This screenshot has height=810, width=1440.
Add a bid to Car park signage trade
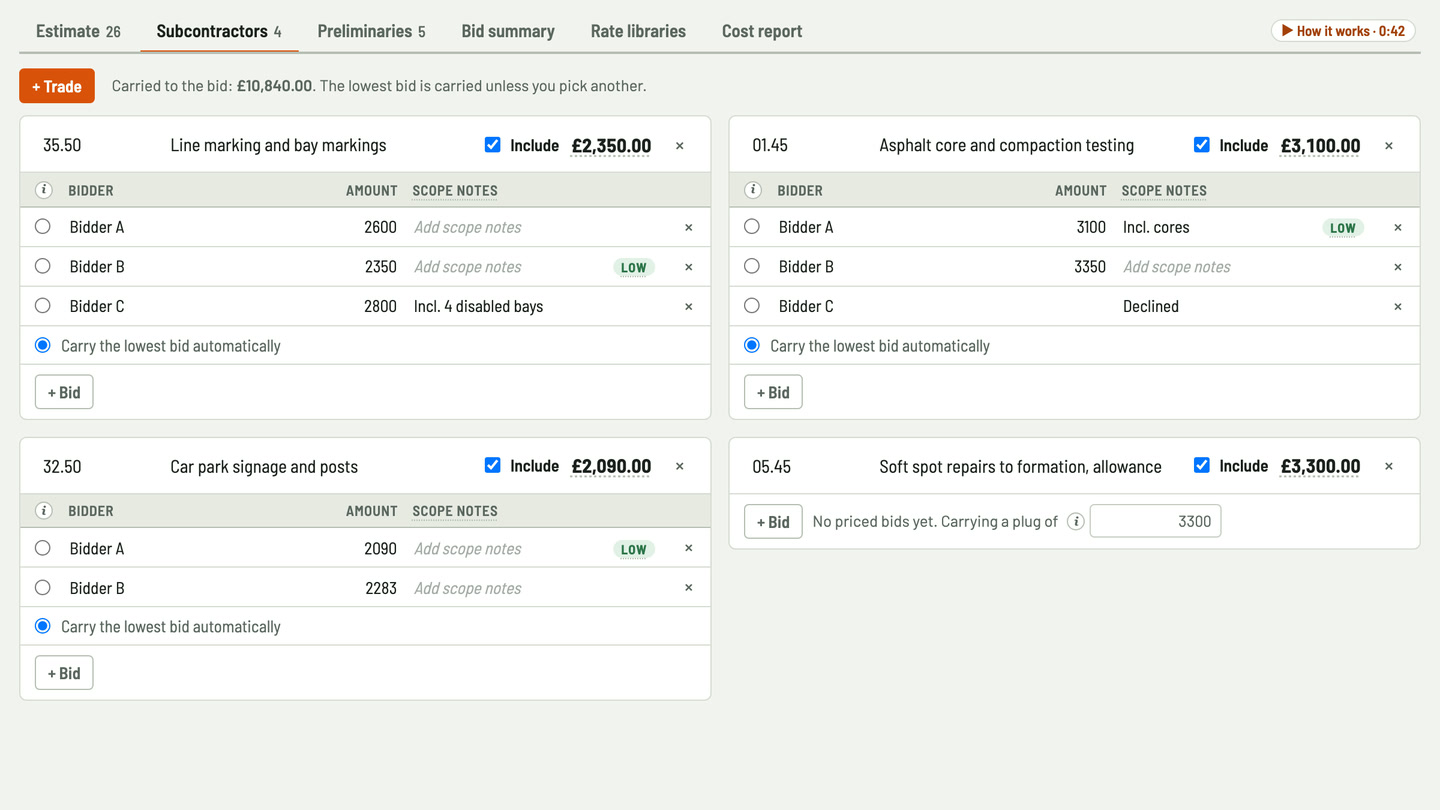tap(64, 673)
